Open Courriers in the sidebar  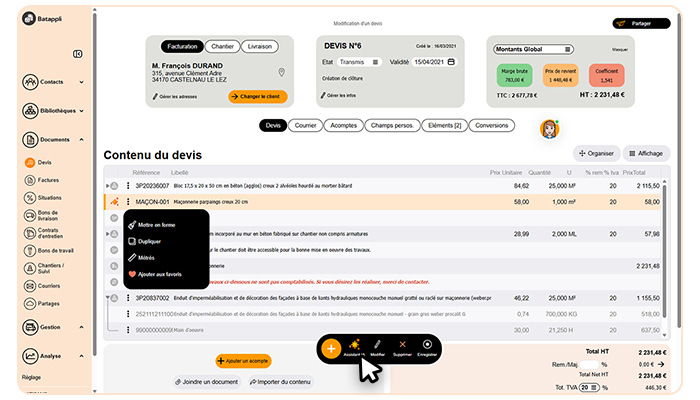(42, 286)
